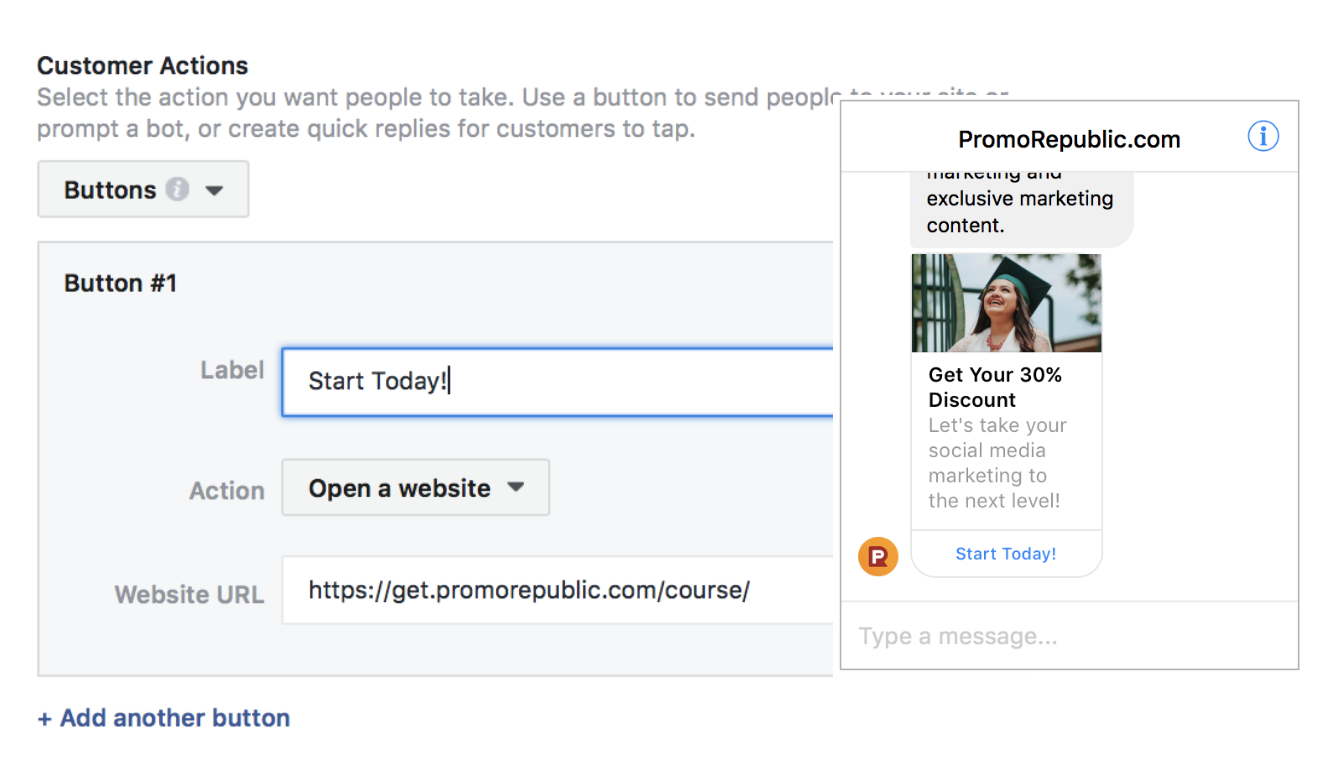Click the Button #1 section heading
1322x764 pixels.
(121, 283)
